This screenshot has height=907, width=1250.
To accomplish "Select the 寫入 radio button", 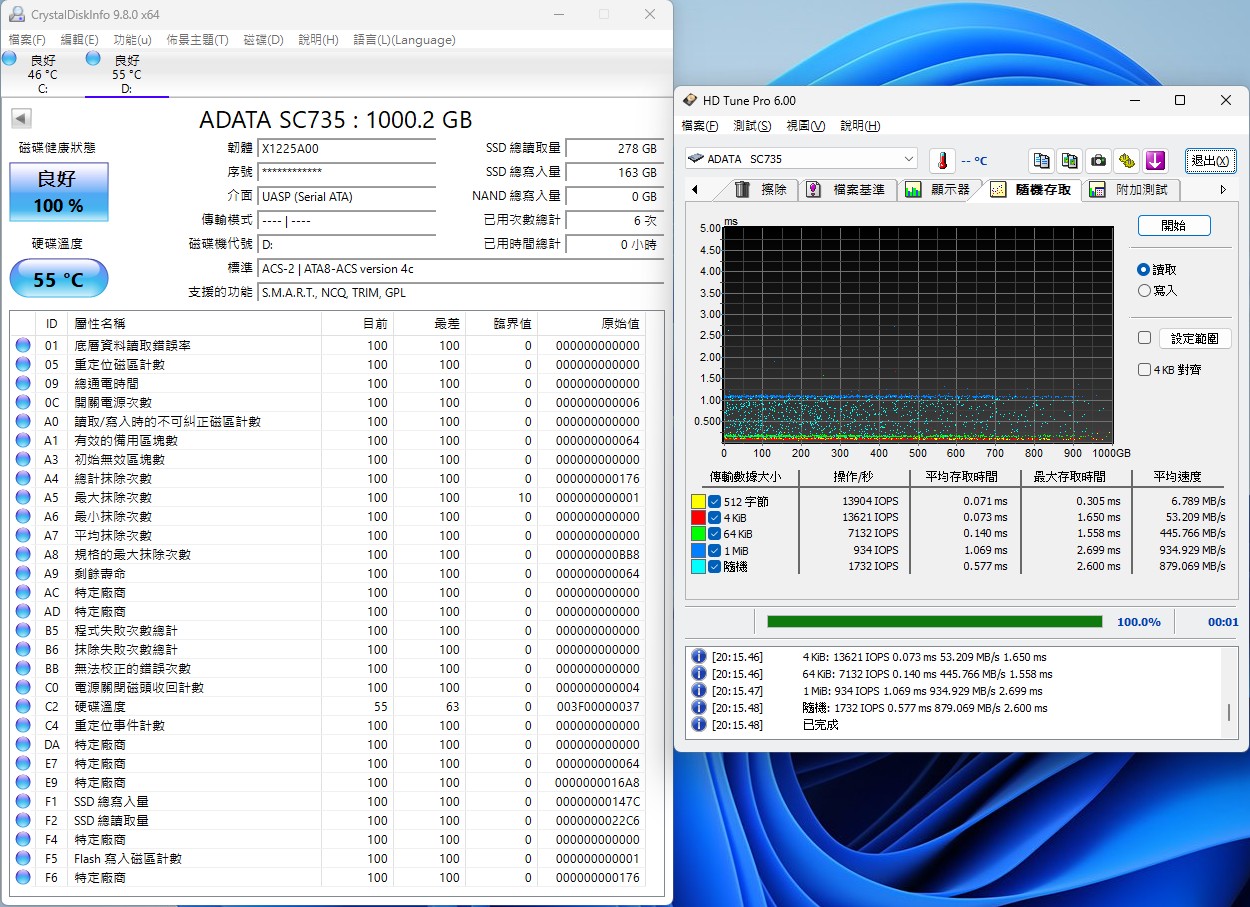I will [1144, 290].
